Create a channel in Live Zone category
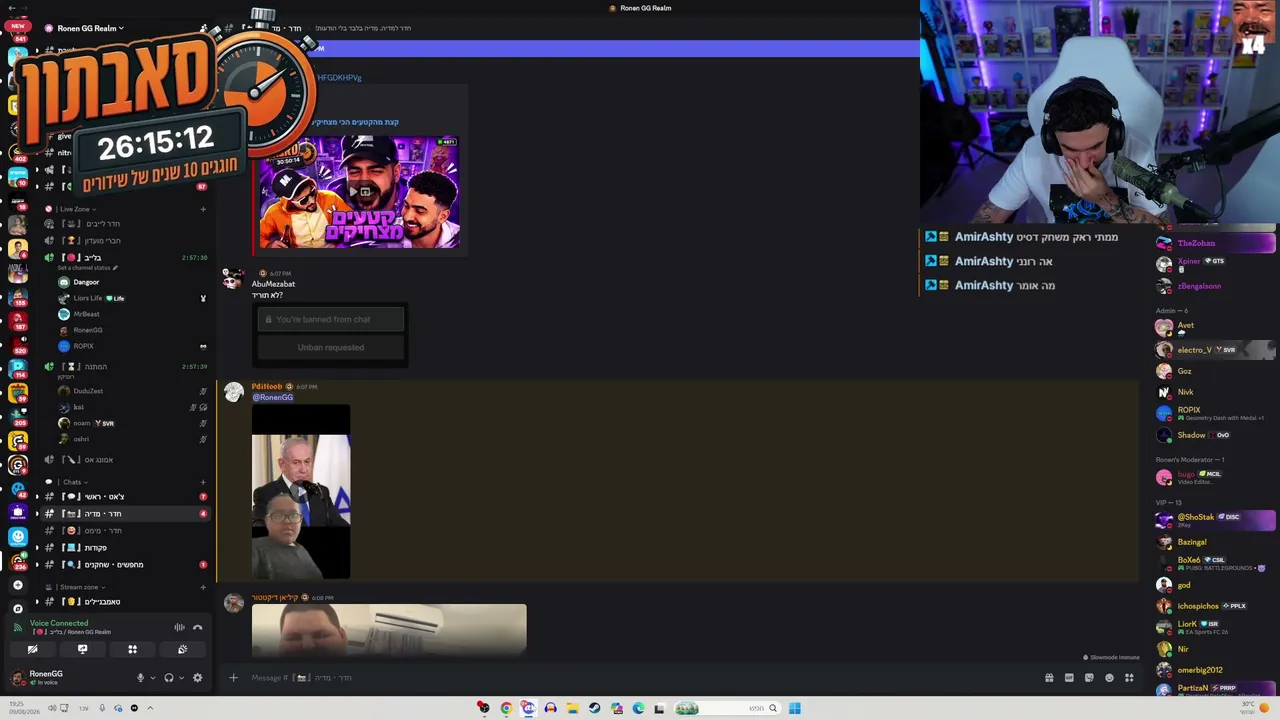The height and width of the screenshot is (720, 1280). pos(203,209)
